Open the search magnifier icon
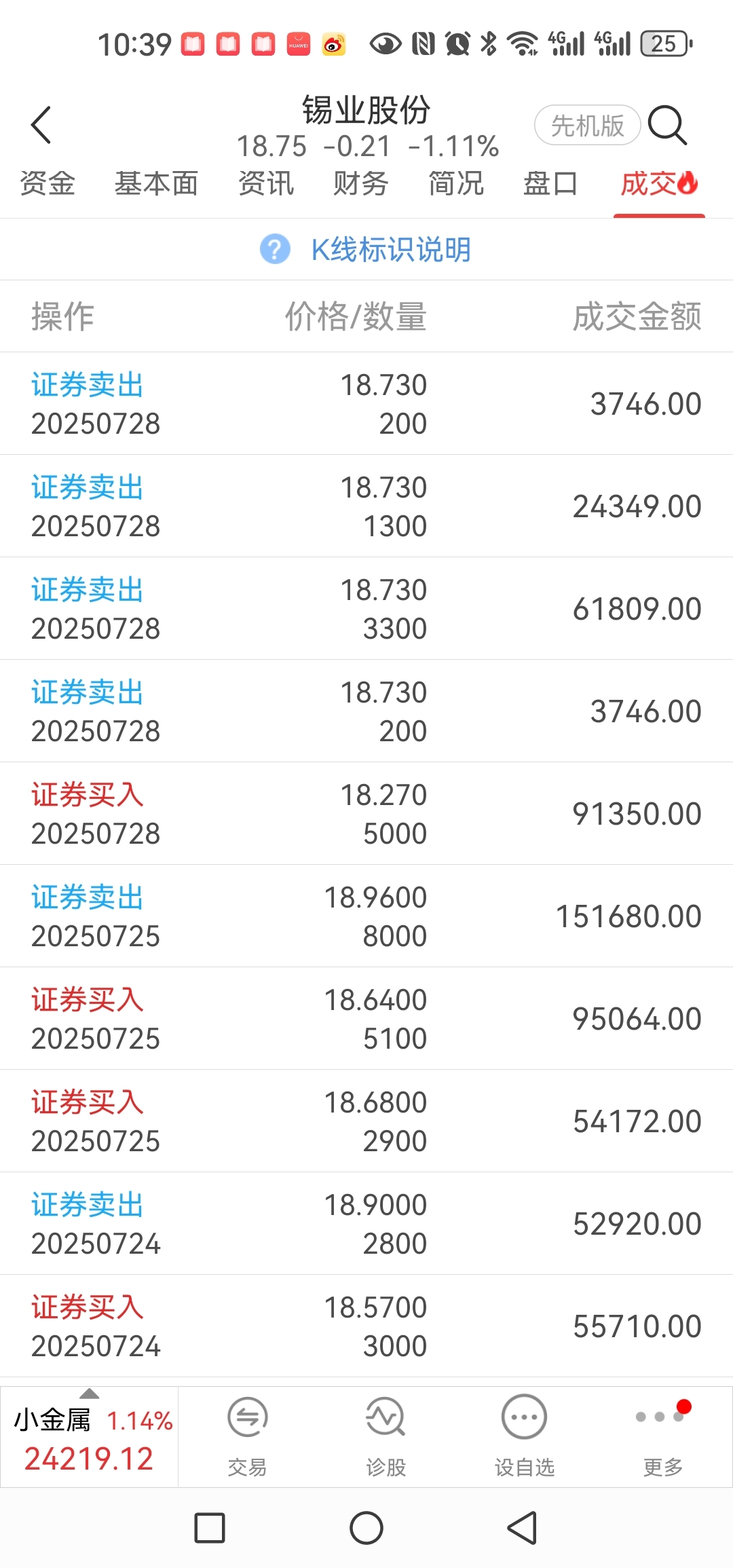Screen dimensions: 733x1568 (668, 125)
